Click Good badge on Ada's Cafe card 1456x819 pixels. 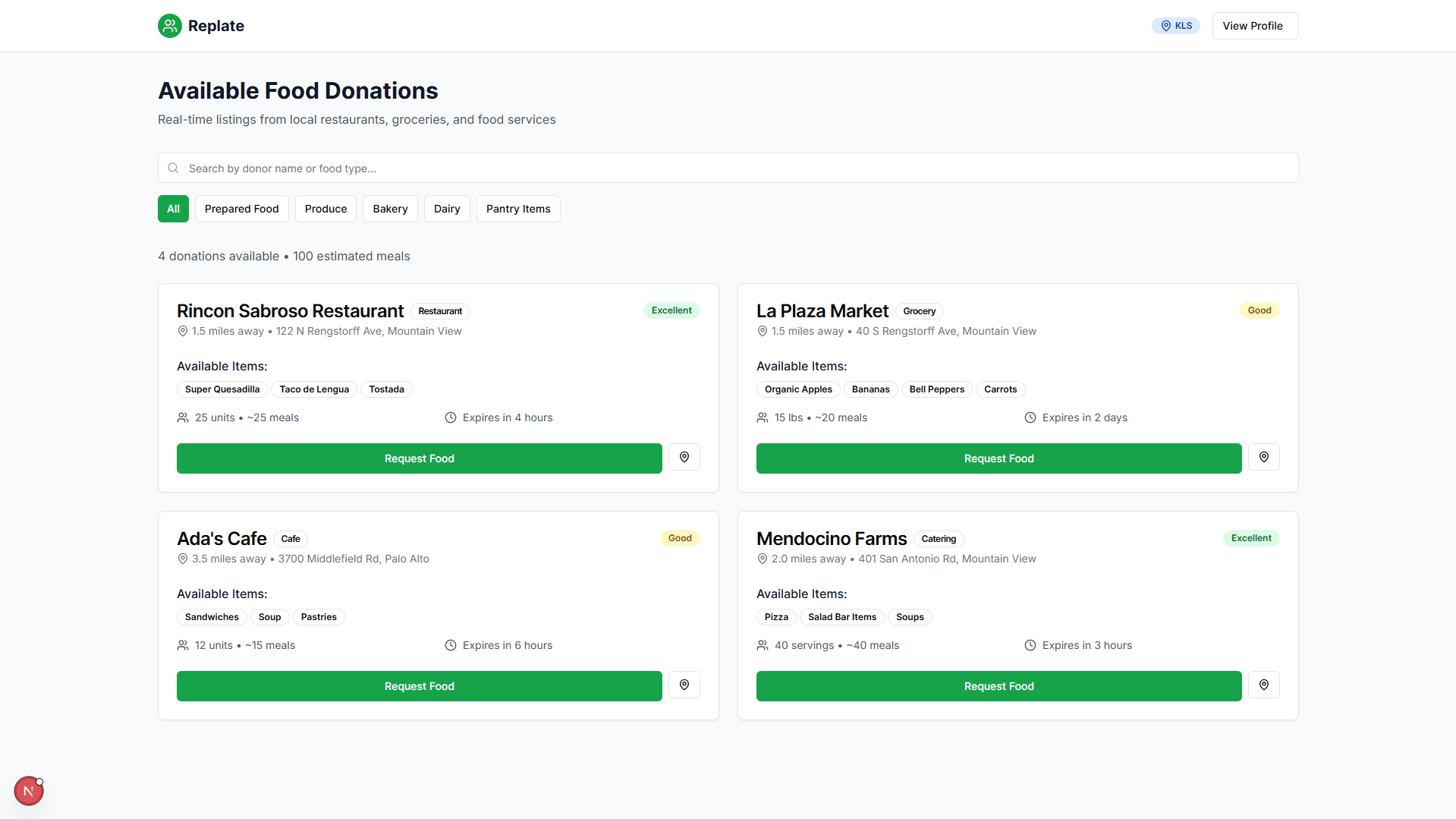pos(680,538)
